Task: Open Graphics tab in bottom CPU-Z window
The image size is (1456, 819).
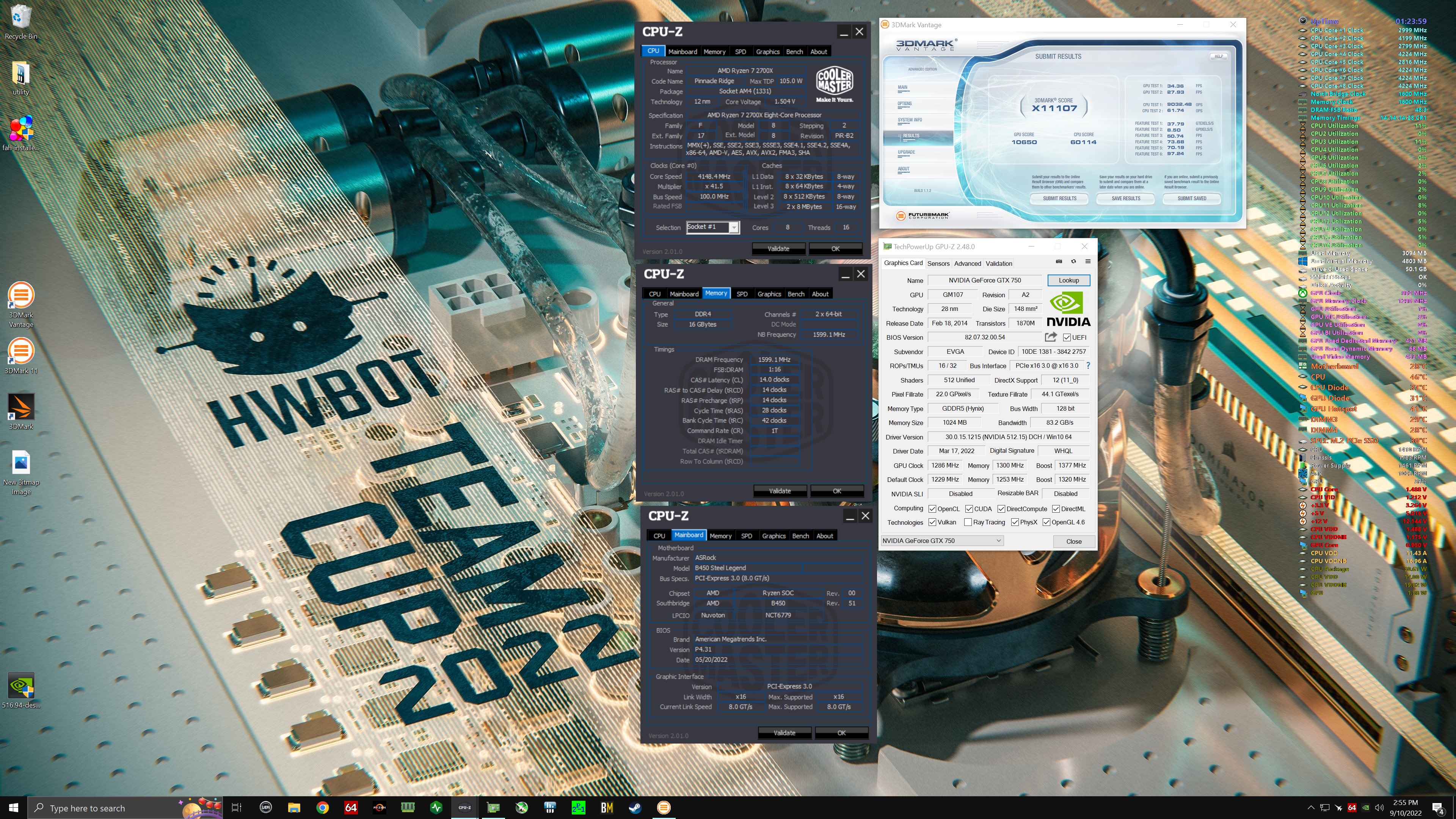Action: coord(774,536)
